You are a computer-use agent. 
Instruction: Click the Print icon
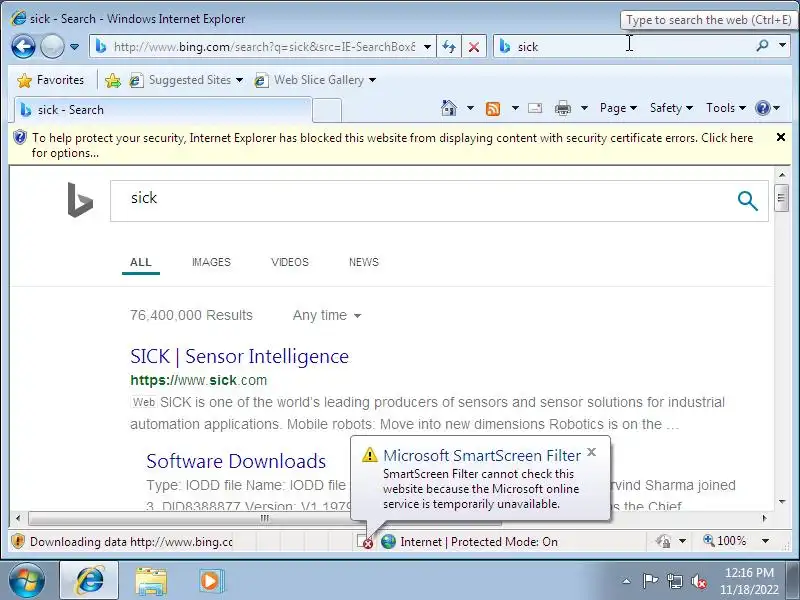click(563, 108)
